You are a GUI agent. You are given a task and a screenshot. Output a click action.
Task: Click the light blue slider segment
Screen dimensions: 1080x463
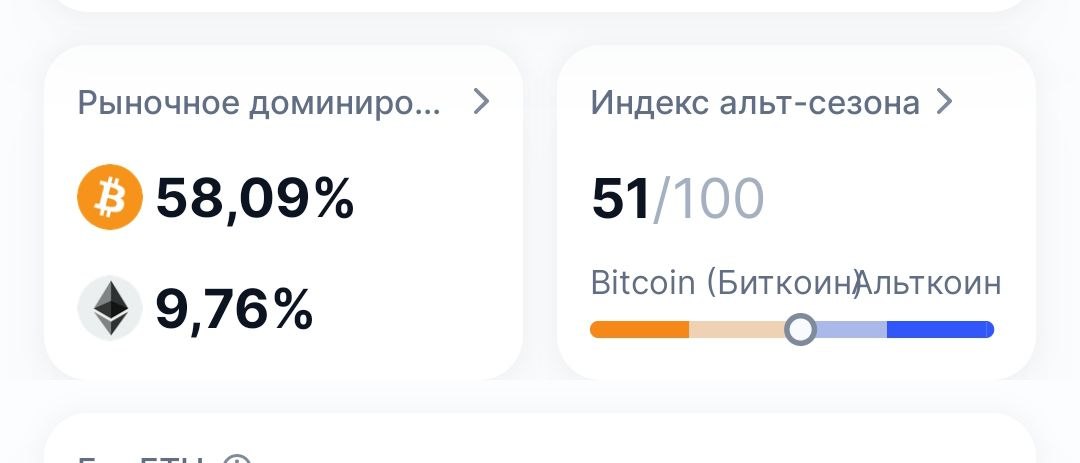tap(851, 329)
